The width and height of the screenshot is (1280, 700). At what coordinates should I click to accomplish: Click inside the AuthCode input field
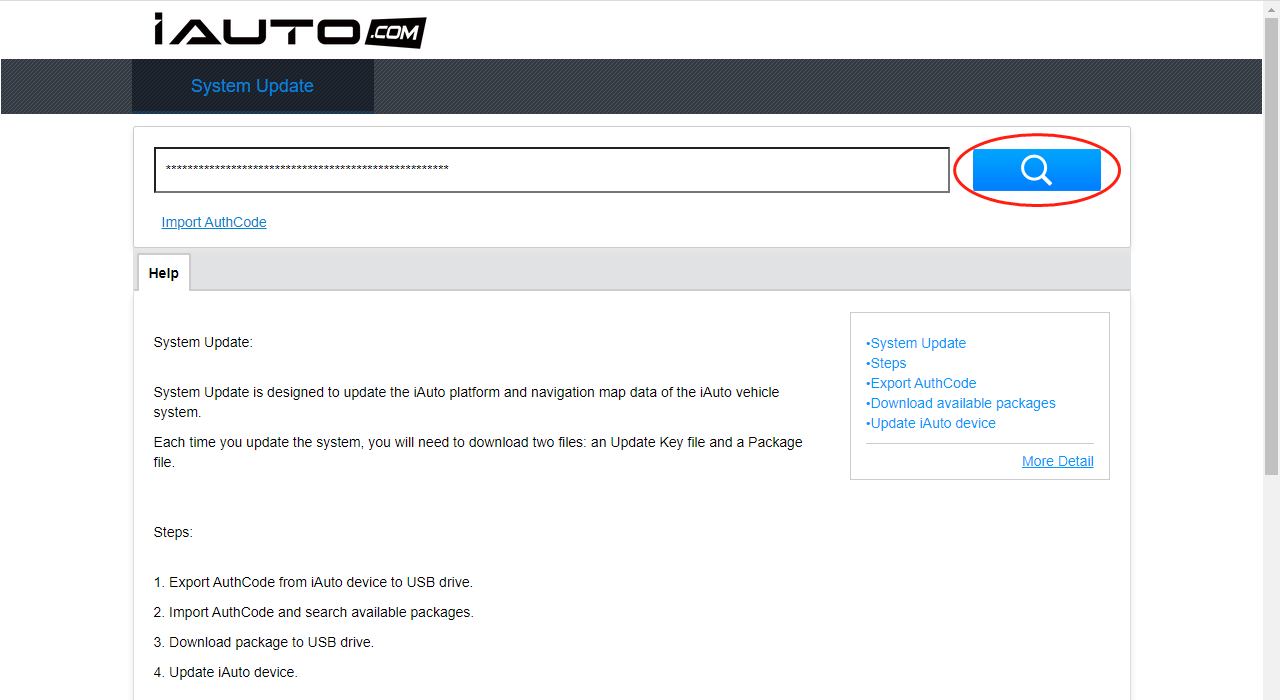[x=551, y=170]
